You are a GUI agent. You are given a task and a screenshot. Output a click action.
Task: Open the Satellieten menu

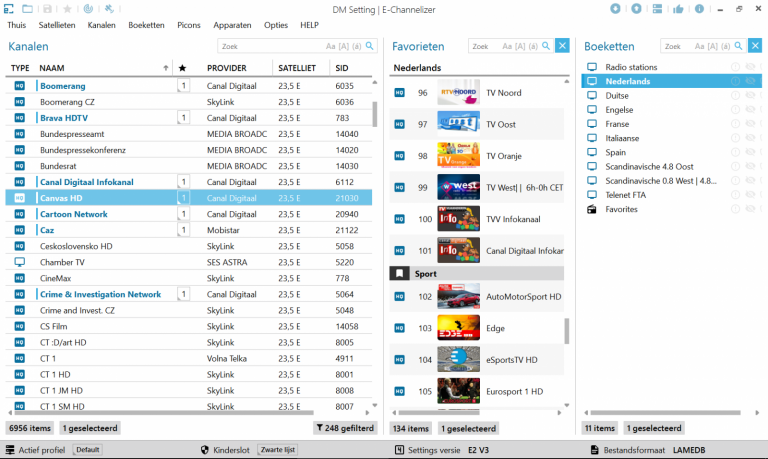click(56, 24)
